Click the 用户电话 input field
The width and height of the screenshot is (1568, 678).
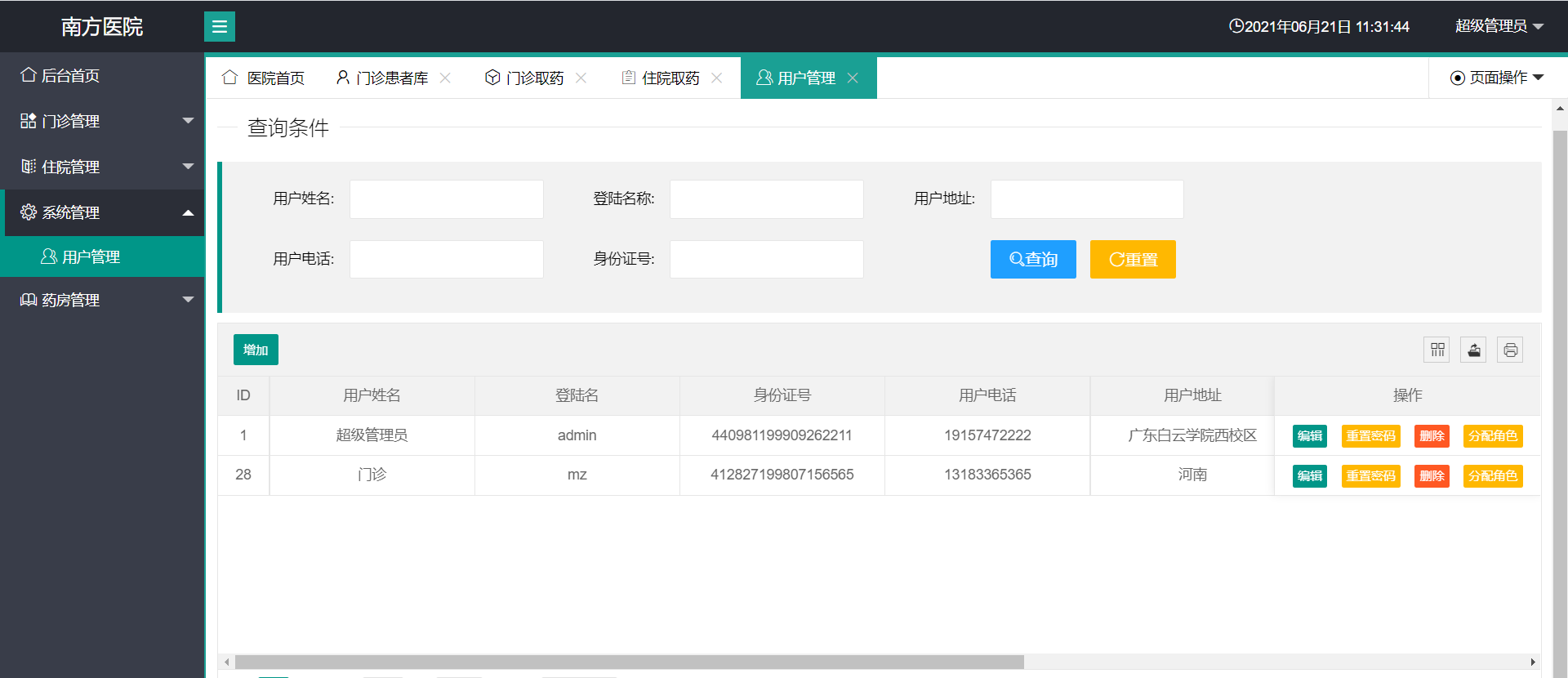click(447, 259)
